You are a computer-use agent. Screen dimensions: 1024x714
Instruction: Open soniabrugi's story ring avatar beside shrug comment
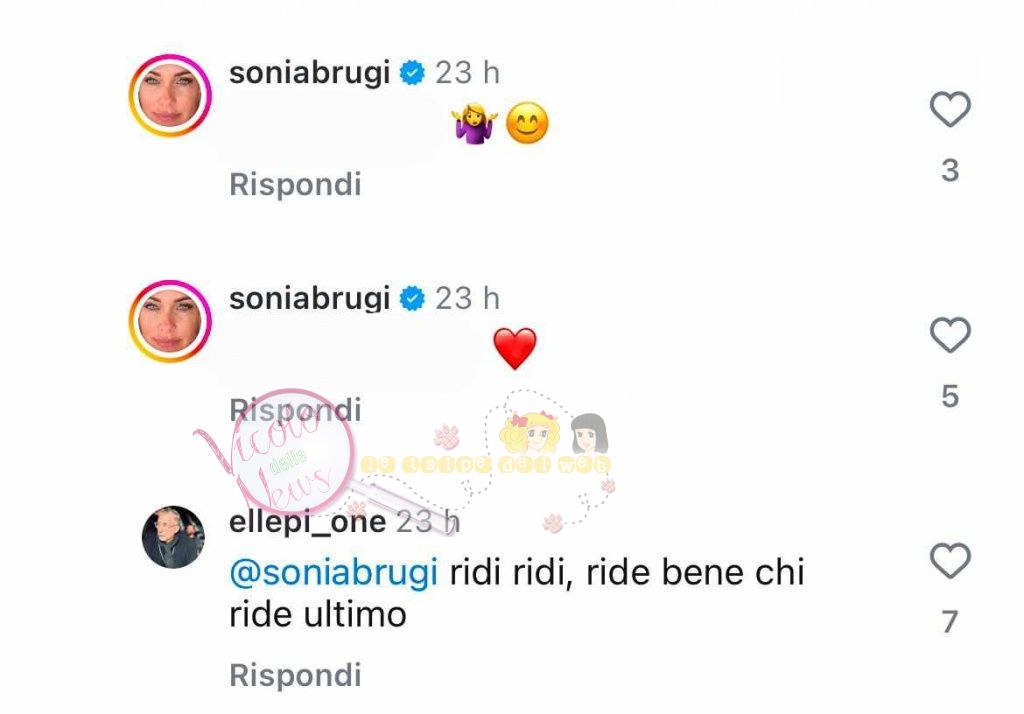170,95
